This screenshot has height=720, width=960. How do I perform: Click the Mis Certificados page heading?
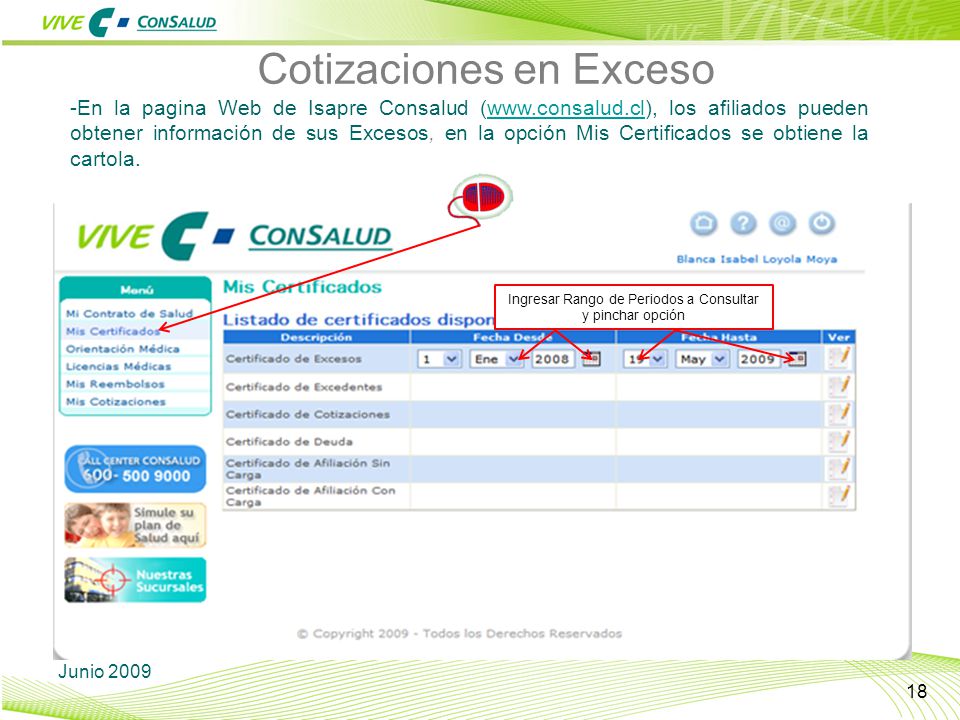pos(302,287)
